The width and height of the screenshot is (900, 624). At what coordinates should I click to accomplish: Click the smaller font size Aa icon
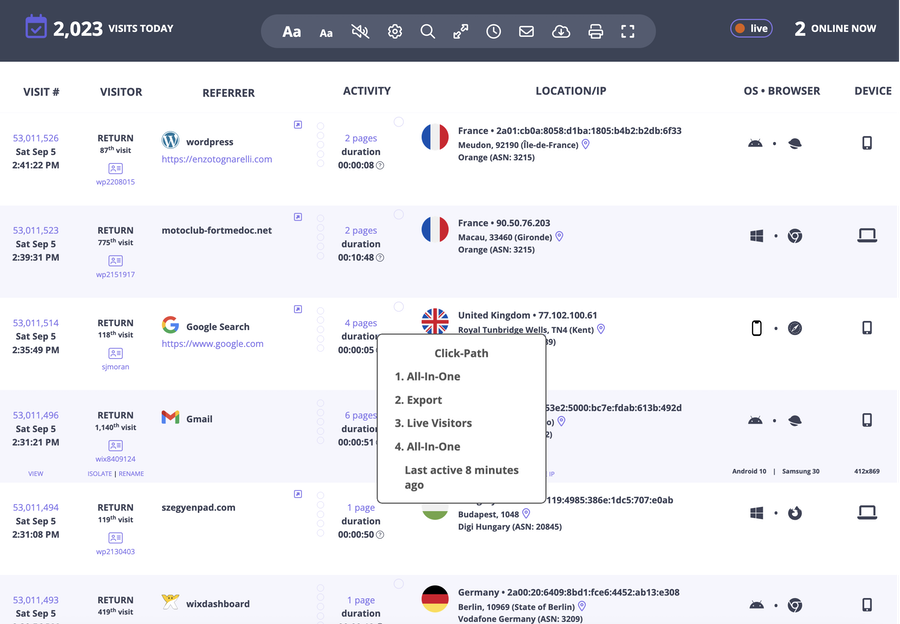pos(326,33)
